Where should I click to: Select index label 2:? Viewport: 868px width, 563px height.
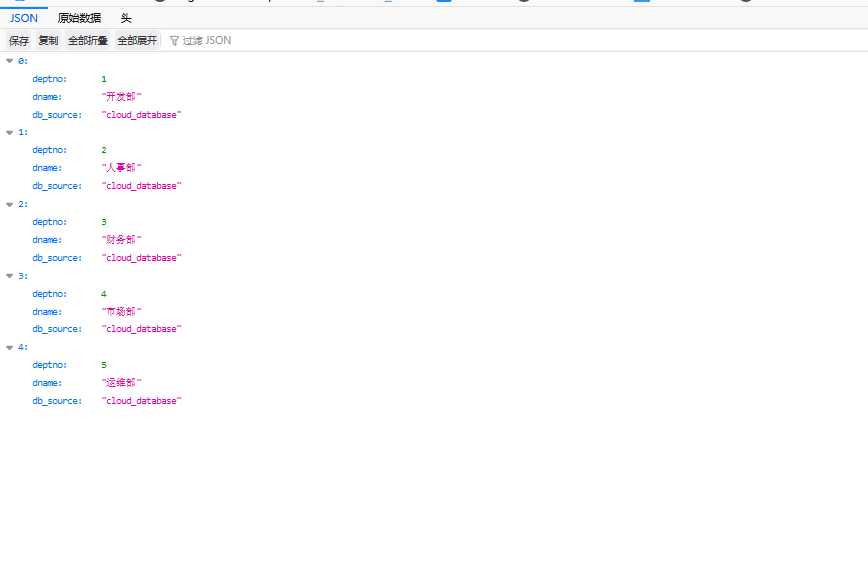click(23, 204)
